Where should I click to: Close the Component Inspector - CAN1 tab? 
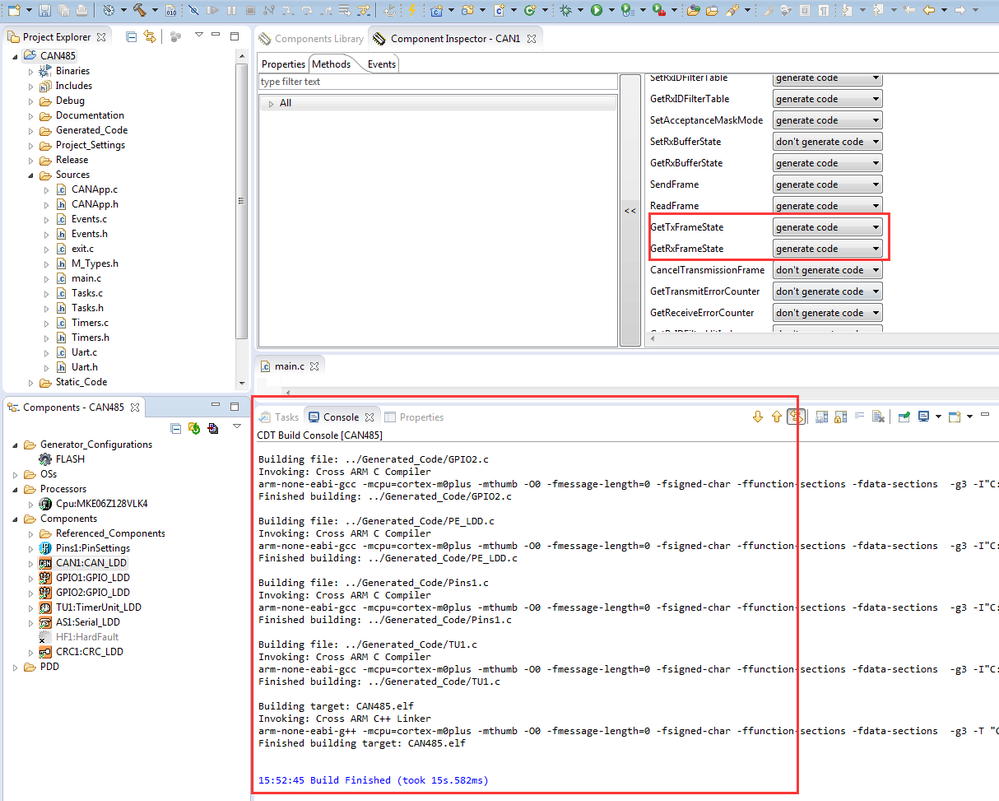[x=531, y=39]
